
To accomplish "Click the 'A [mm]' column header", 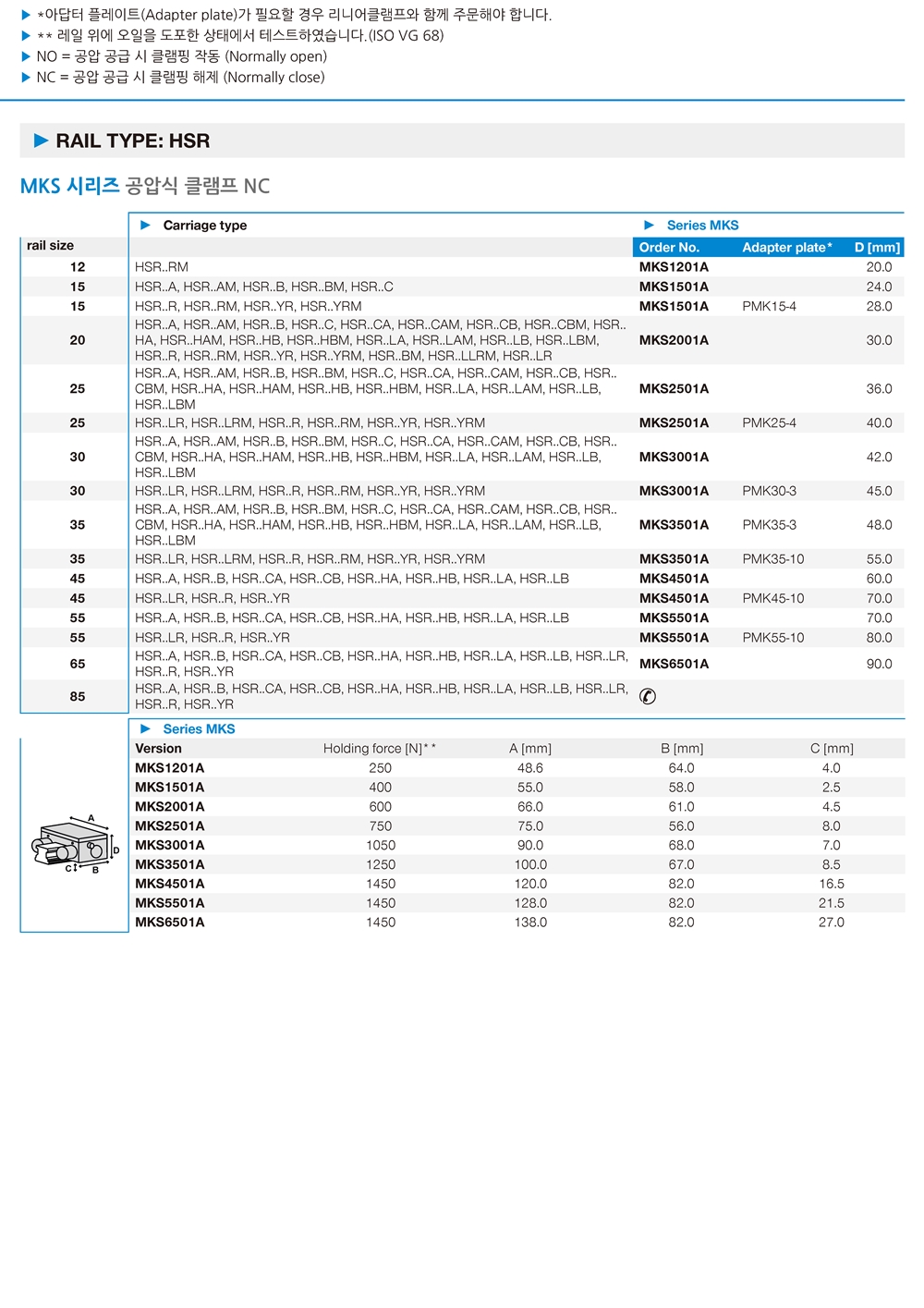I will 530,749.
